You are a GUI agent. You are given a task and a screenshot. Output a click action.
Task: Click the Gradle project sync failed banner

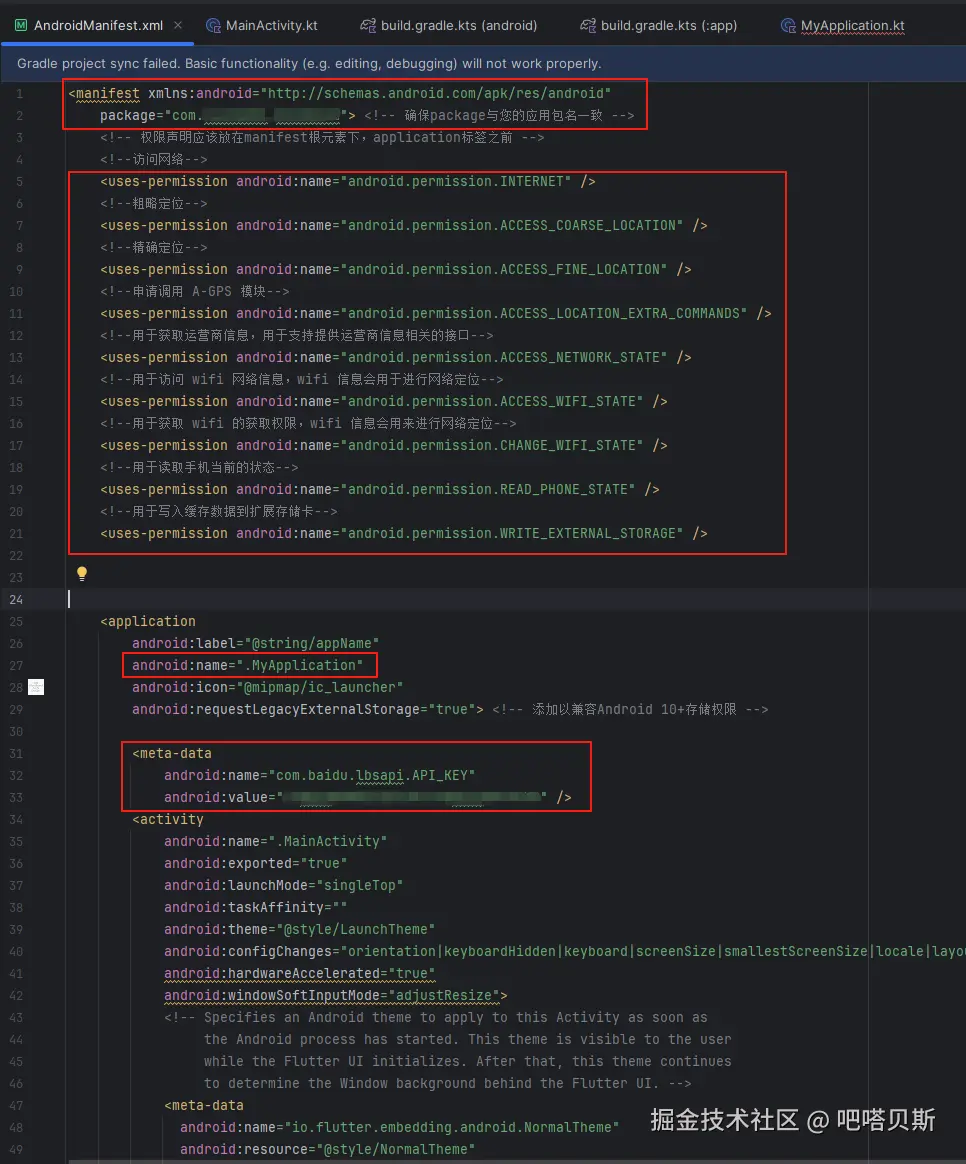click(483, 63)
